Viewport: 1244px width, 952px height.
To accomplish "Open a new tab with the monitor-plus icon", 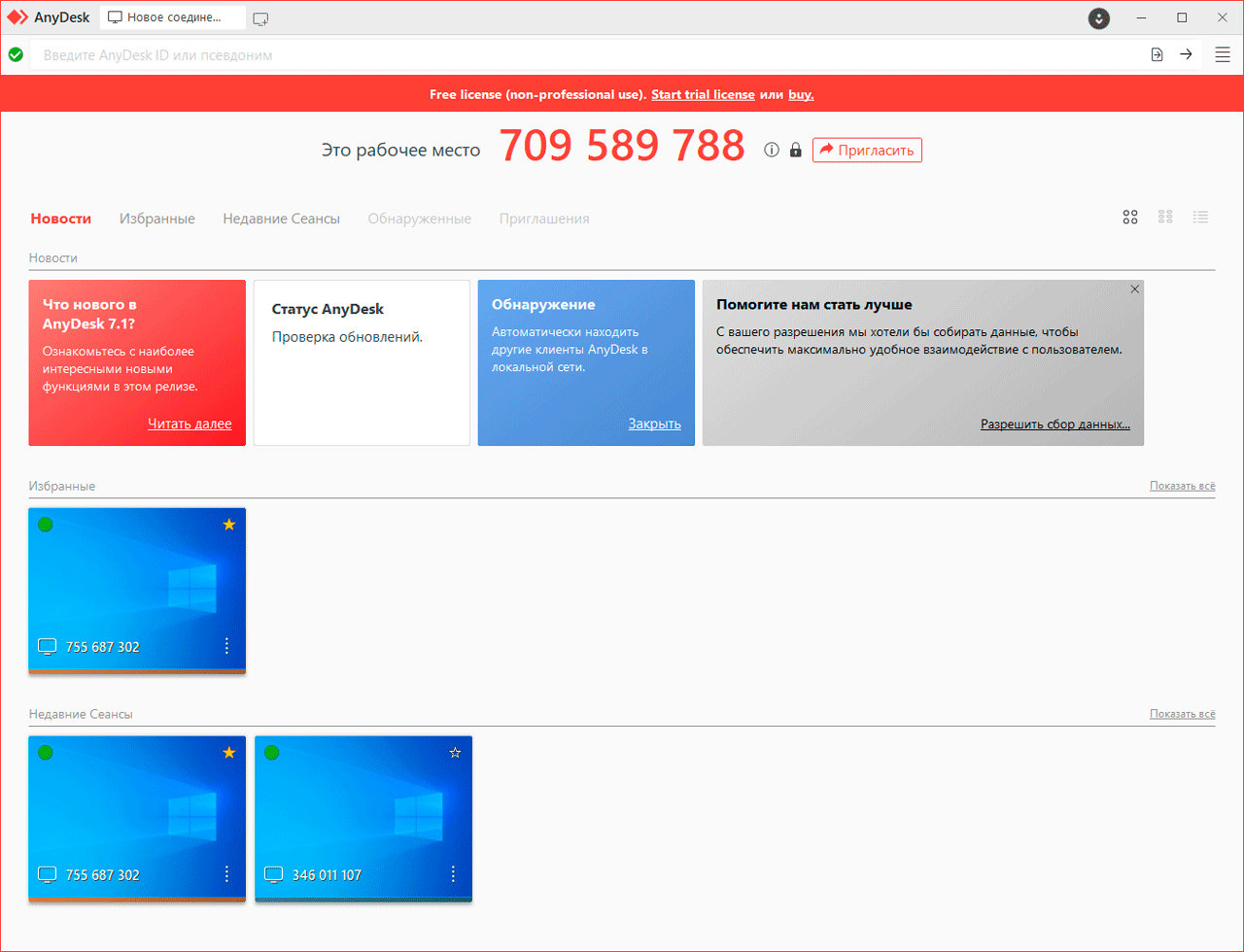I will 260,18.
